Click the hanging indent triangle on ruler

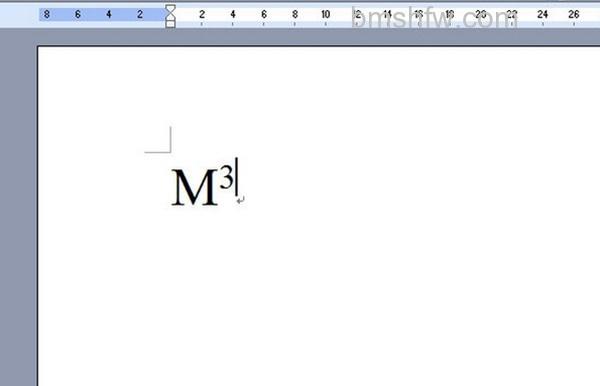tap(170, 17)
